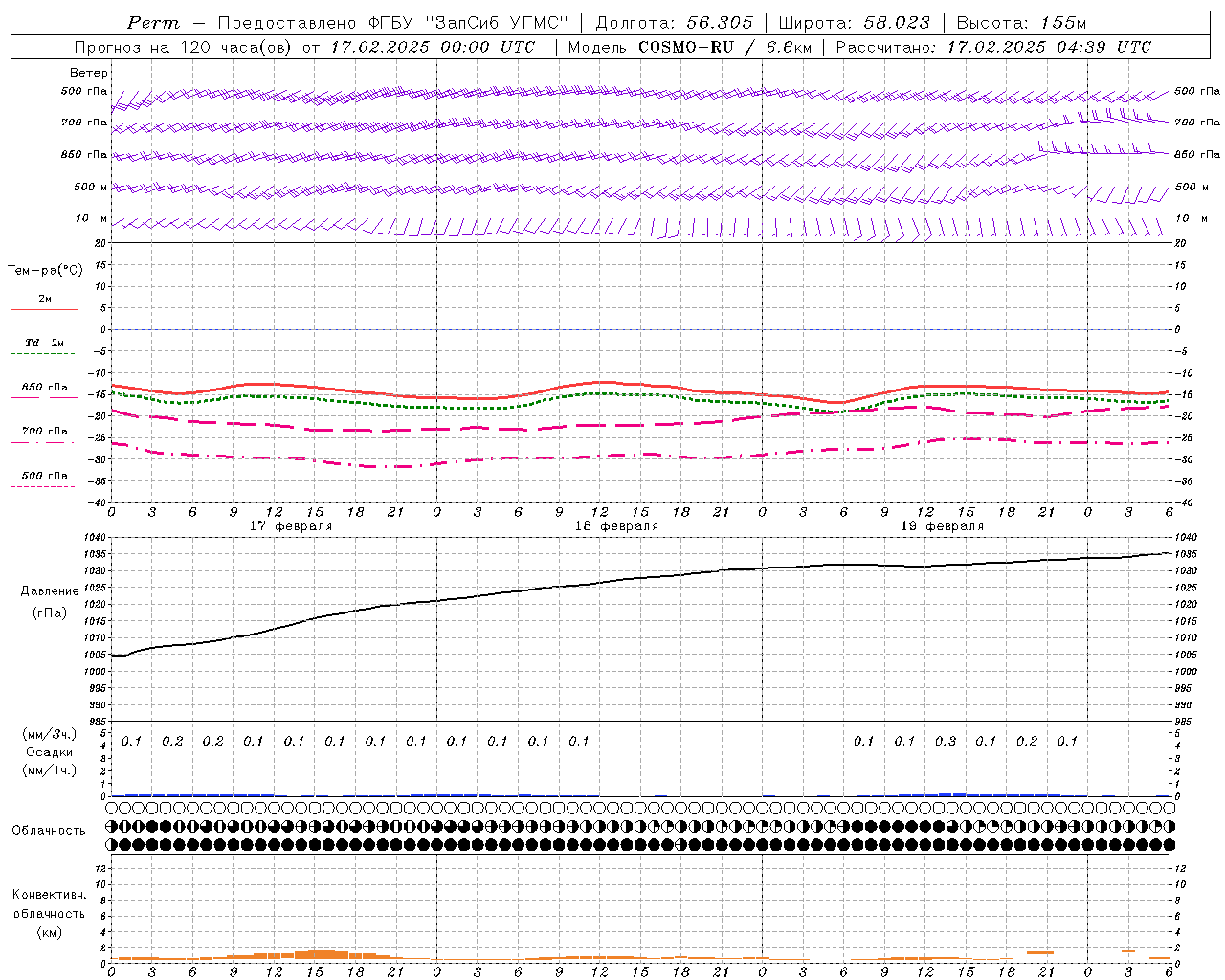Click the "Широта: 58.023" latitude value
This screenshot has width=1225, height=980.
point(854,23)
